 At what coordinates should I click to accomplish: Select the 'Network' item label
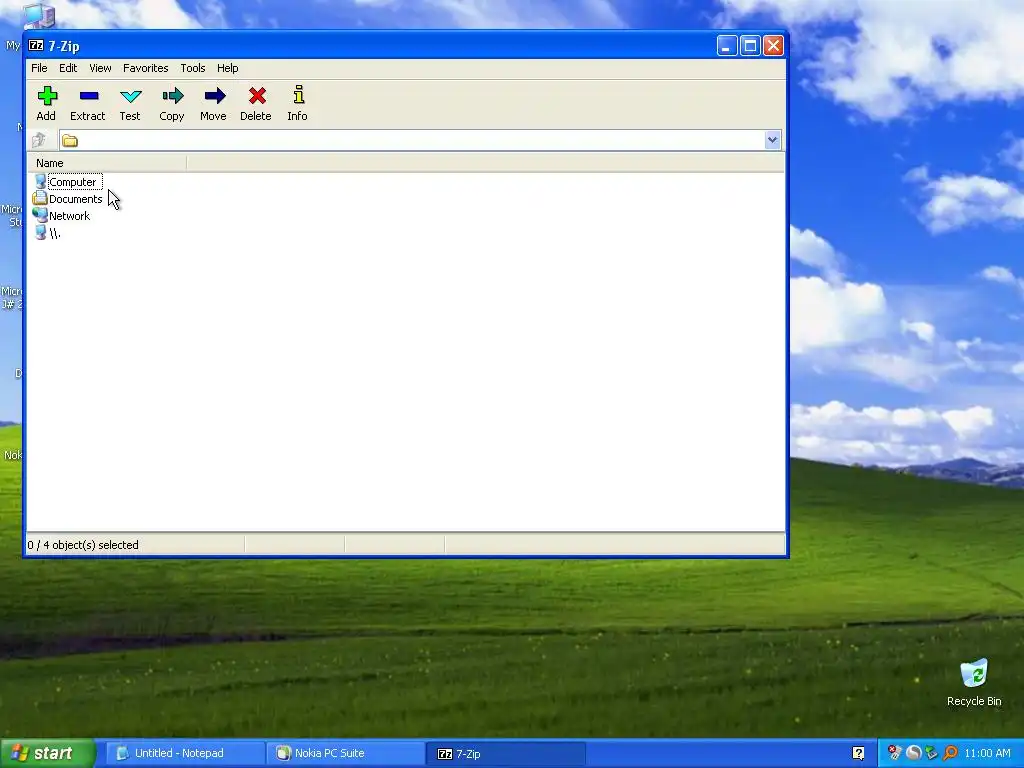(x=69, y=216)
